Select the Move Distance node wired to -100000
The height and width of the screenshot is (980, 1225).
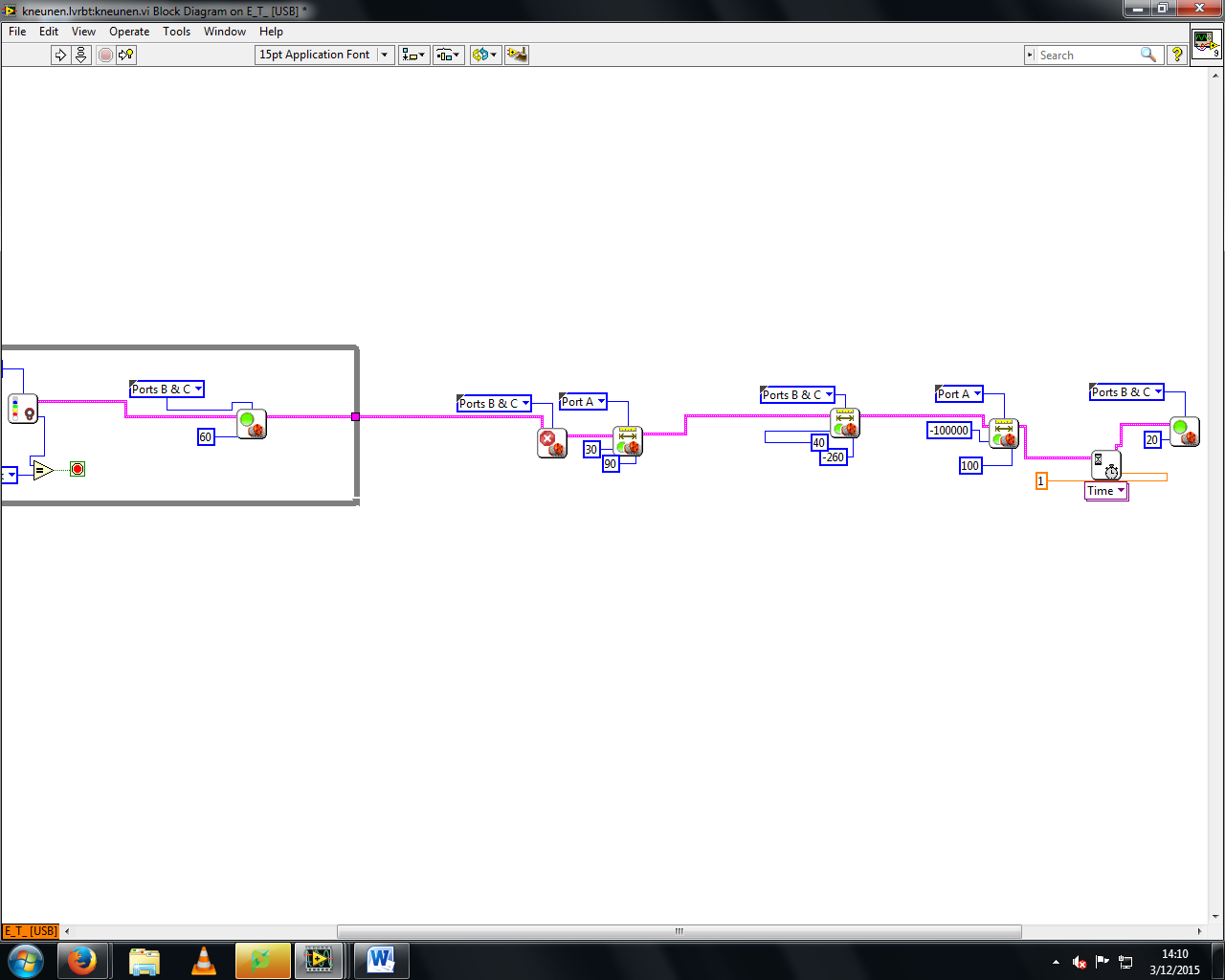point(1004,434)
